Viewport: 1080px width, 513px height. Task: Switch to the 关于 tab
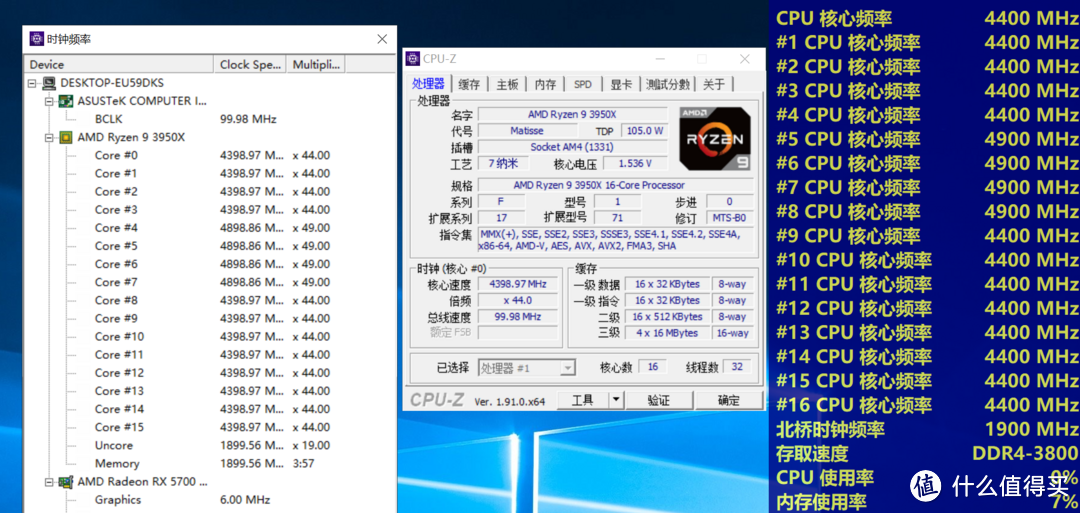pos(714,84)
